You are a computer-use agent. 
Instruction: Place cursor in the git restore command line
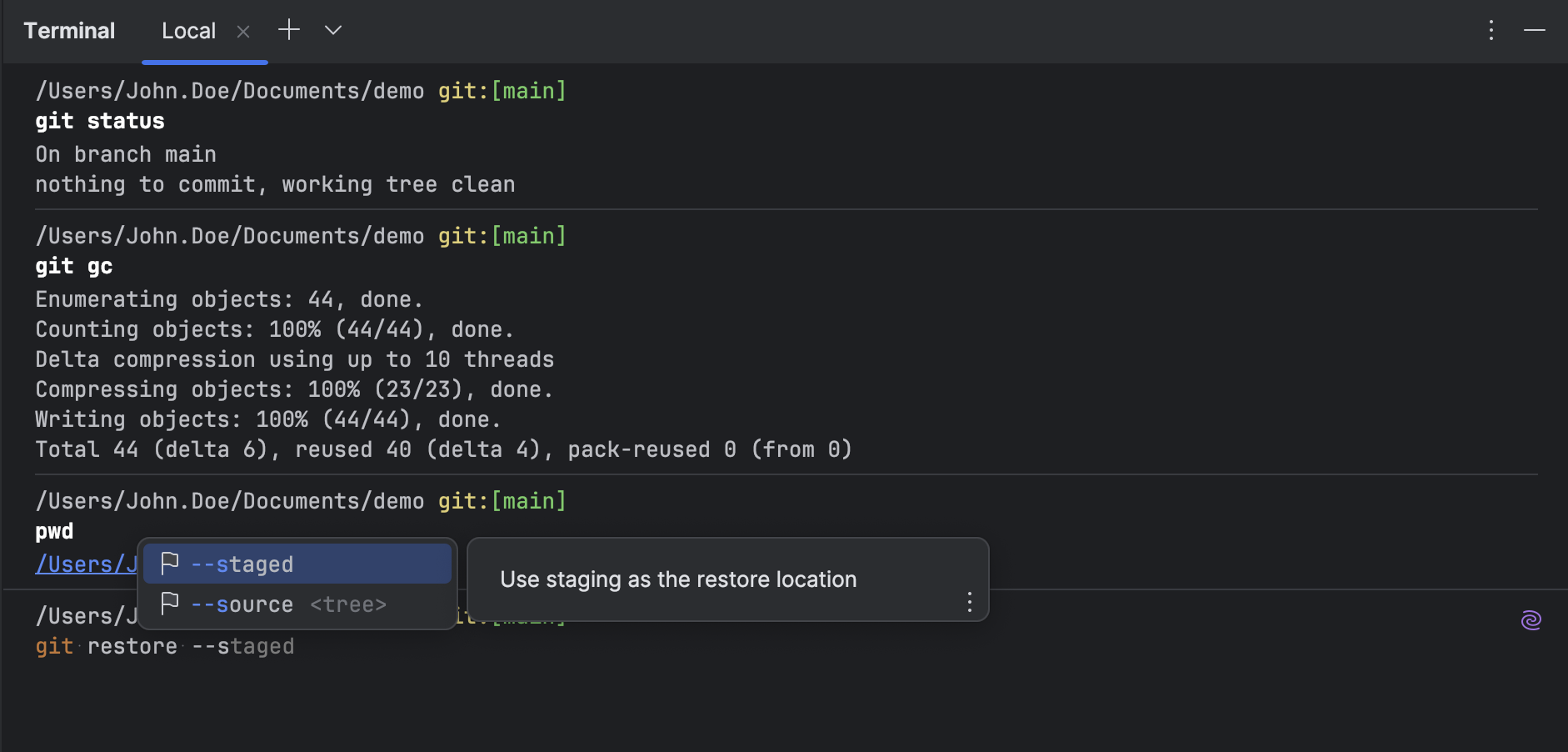pos(164,645)
